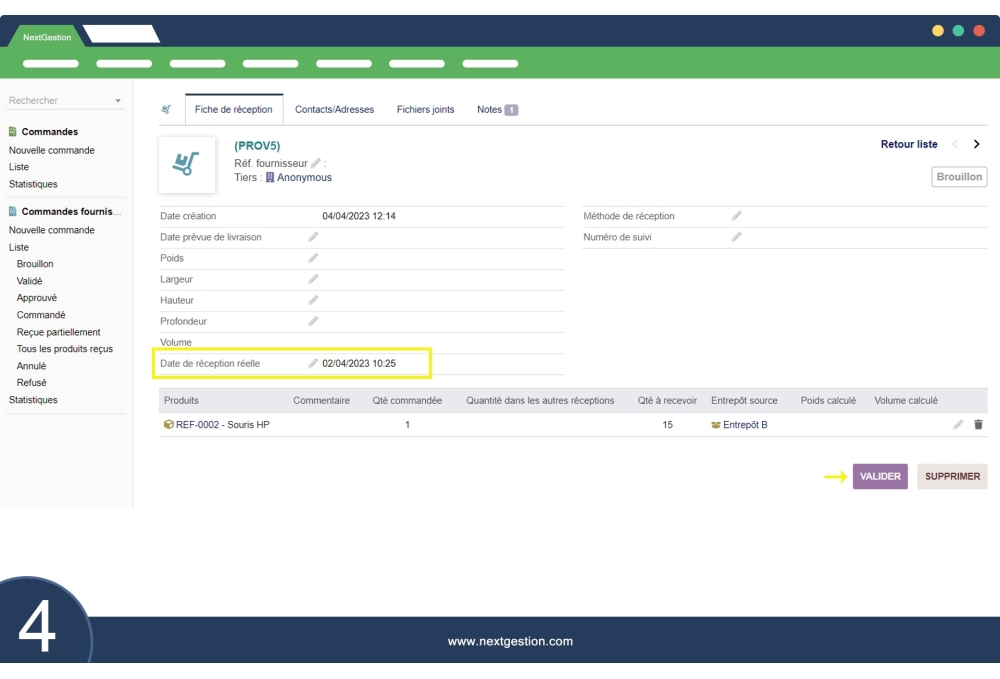This screenshot has height=679, width=1000.
Task: Open the Fichiers joints tab
Action: coord(425,110)
